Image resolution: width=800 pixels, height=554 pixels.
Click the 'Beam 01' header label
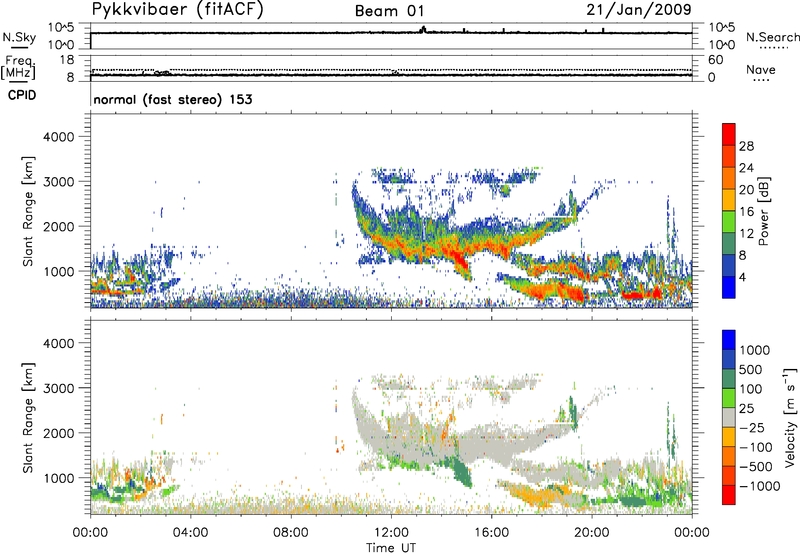(x=389, y=11)
